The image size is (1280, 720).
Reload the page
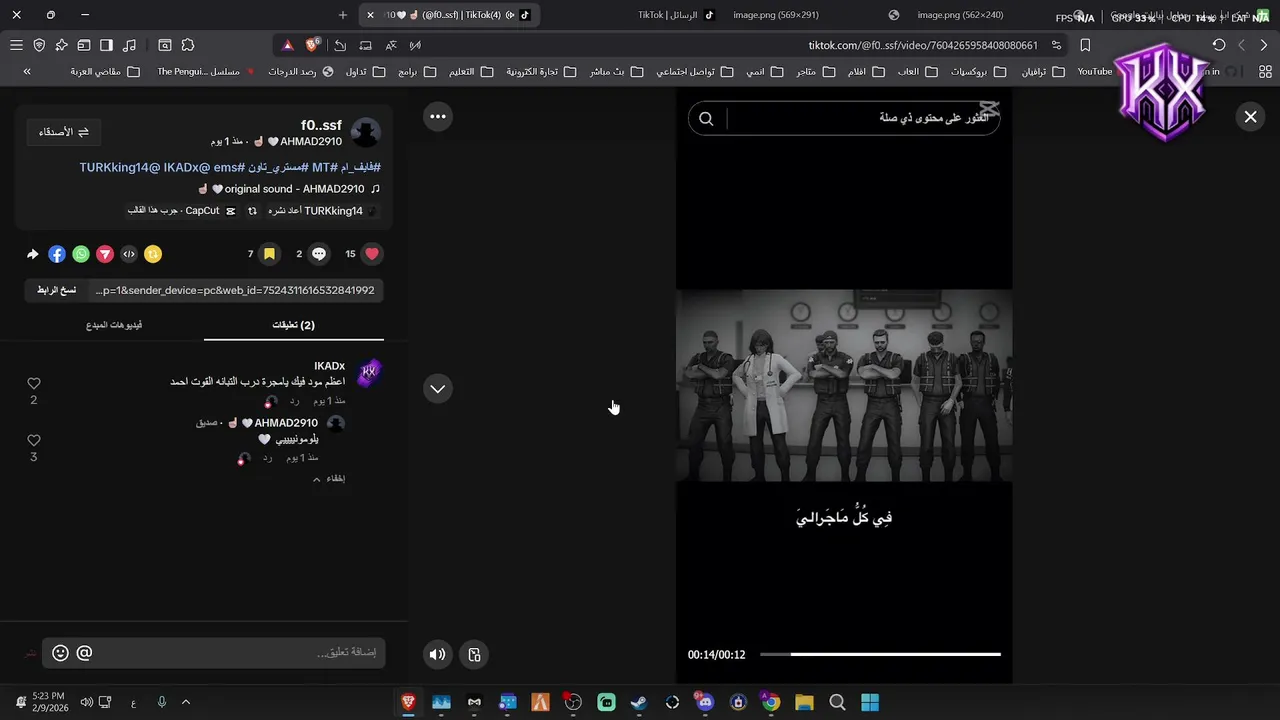coord(1219,45)
